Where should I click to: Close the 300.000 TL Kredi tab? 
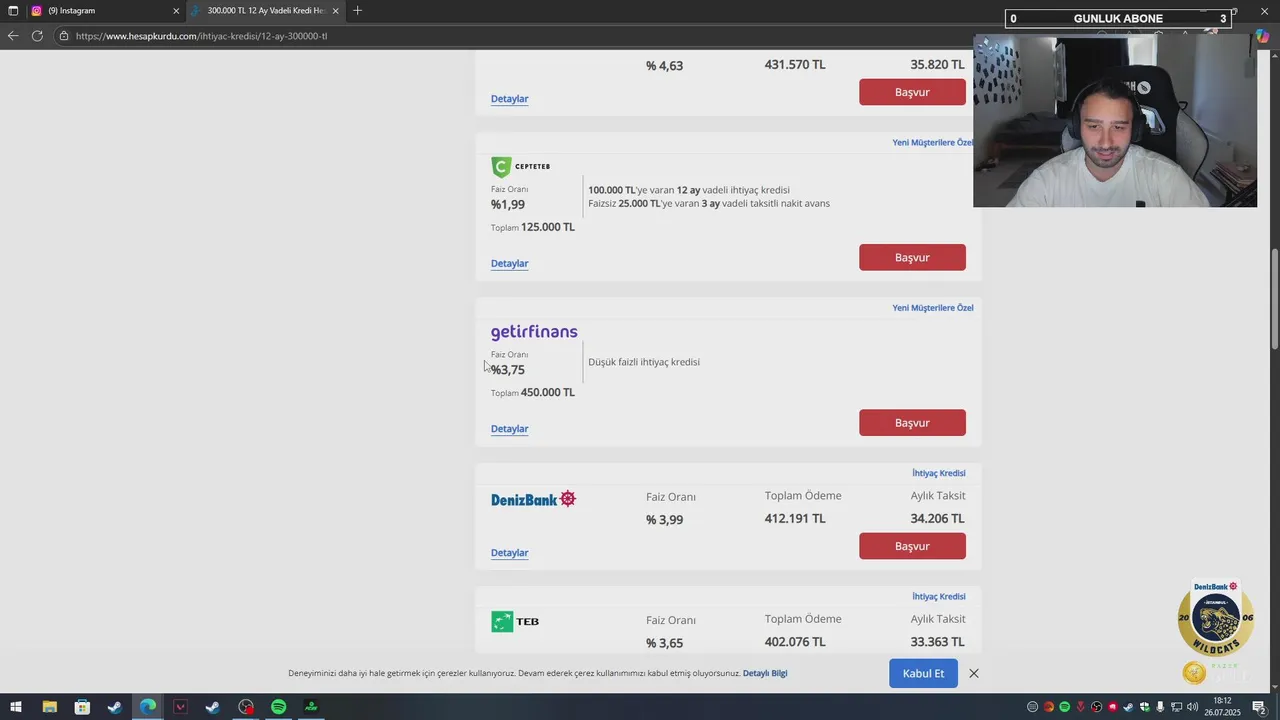(x=336, y=11)
